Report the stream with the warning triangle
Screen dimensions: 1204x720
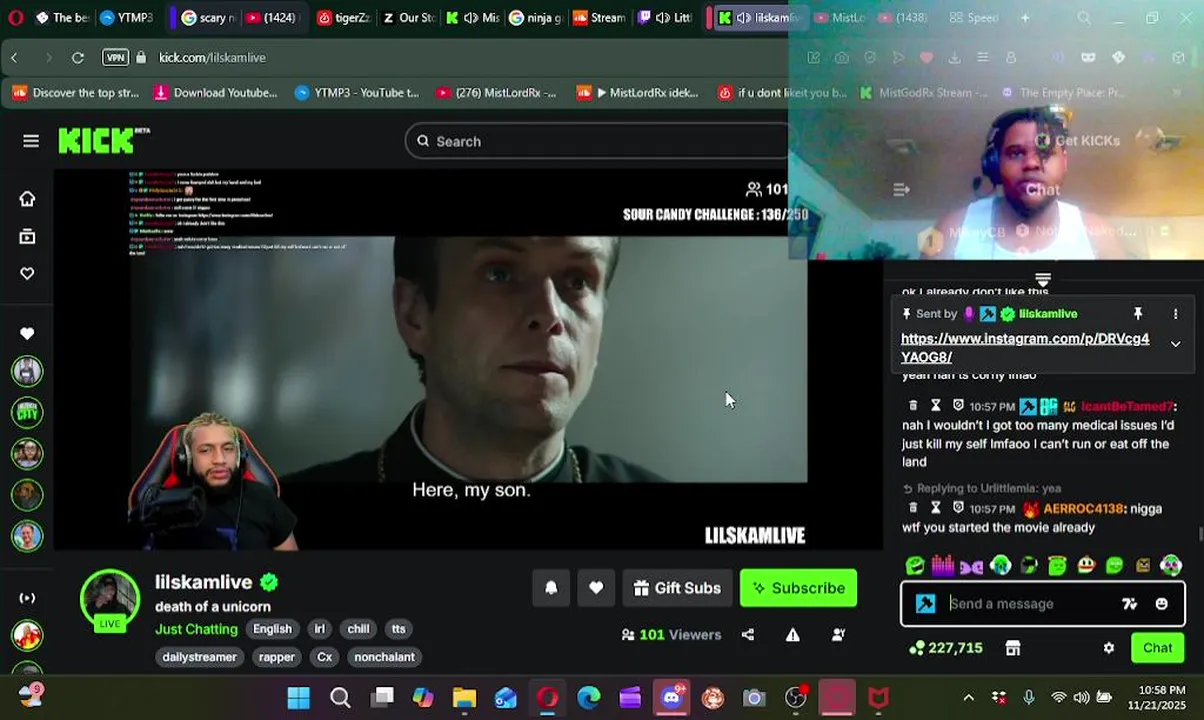pyautogui.click(x=793, y=635)
